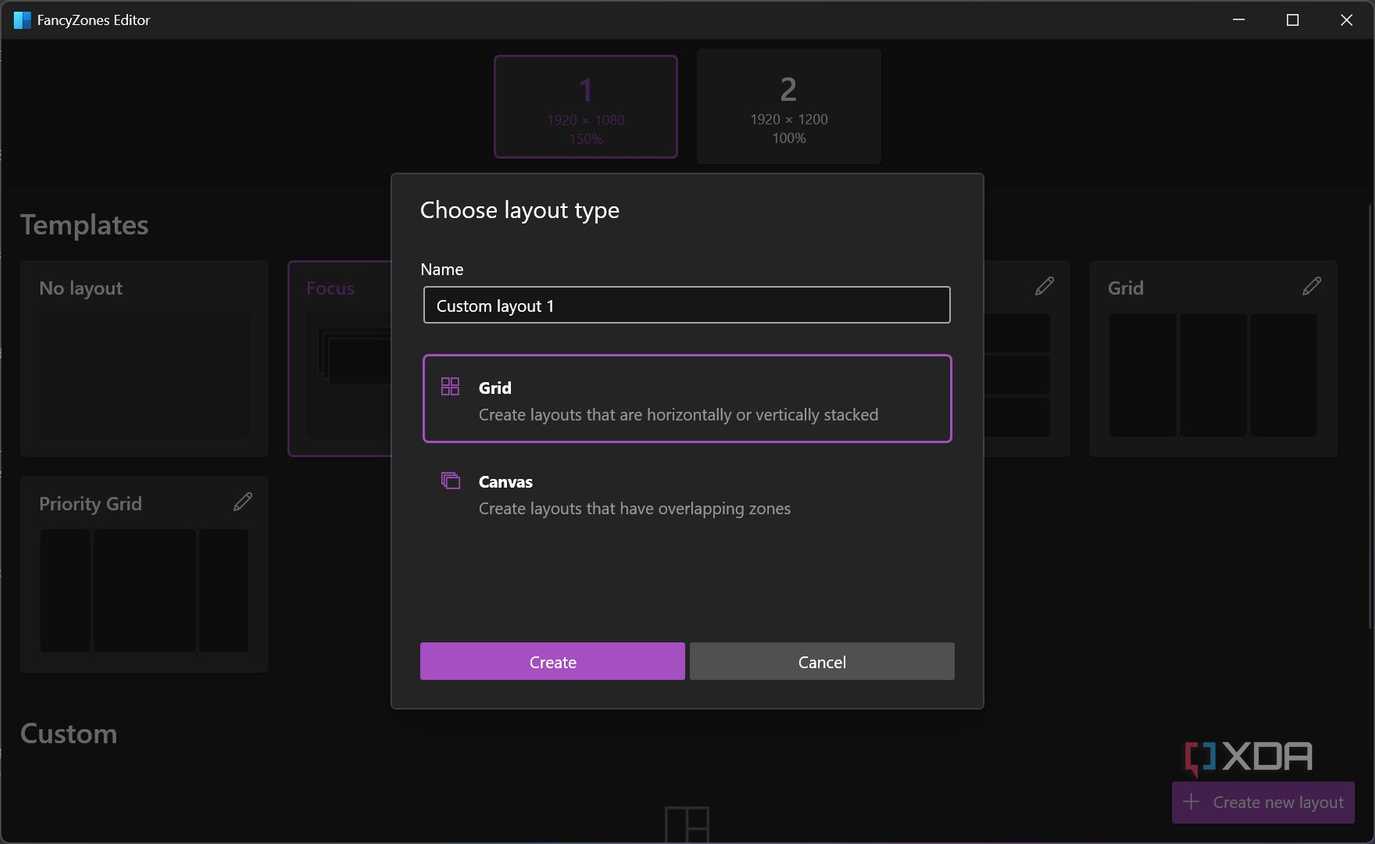The height and width of the screenshot is (844, 1375).
Task: Choose the Focus template card
Action: tap(340, 358)
